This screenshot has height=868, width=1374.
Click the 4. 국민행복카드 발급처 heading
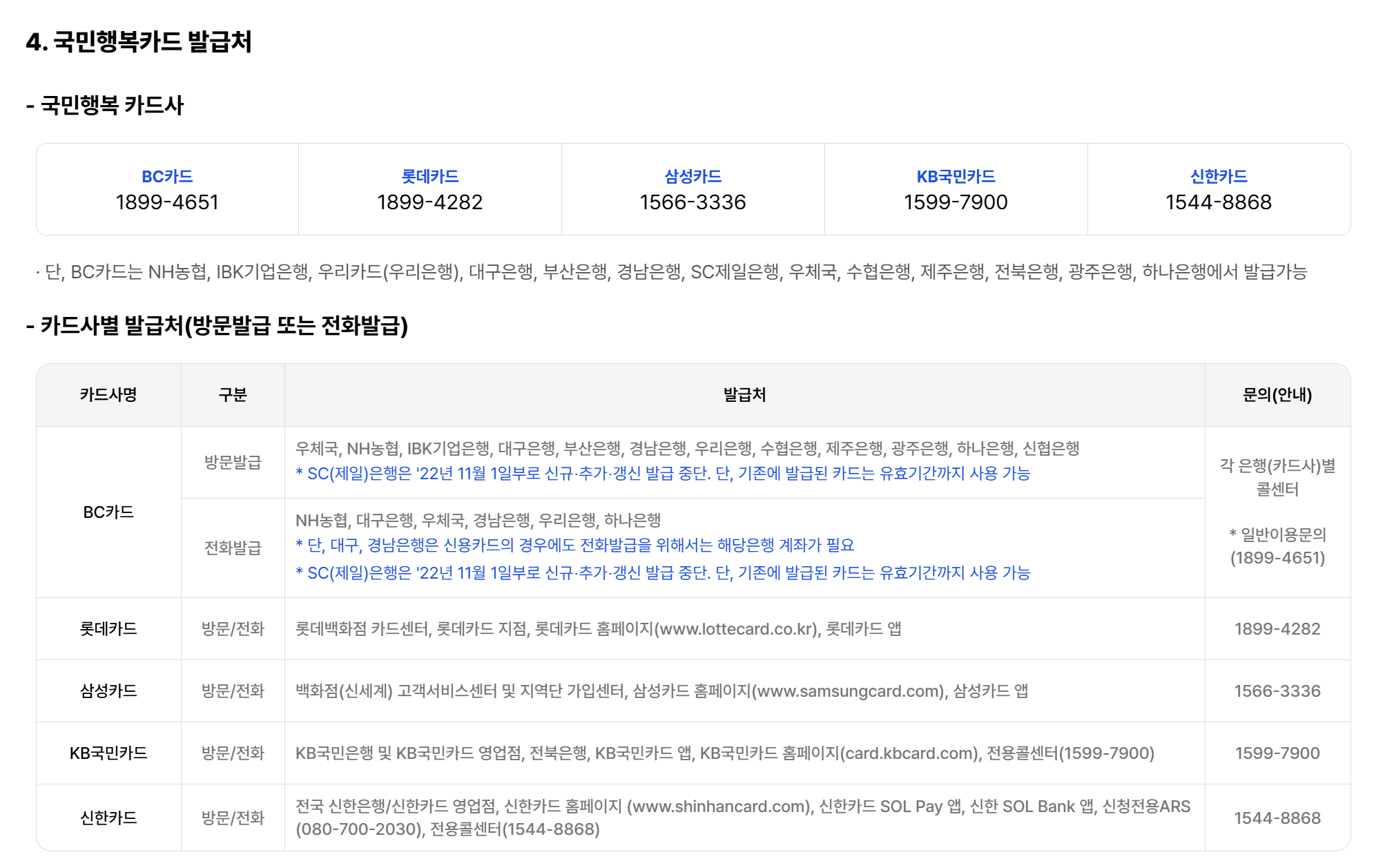click(139, 42)
